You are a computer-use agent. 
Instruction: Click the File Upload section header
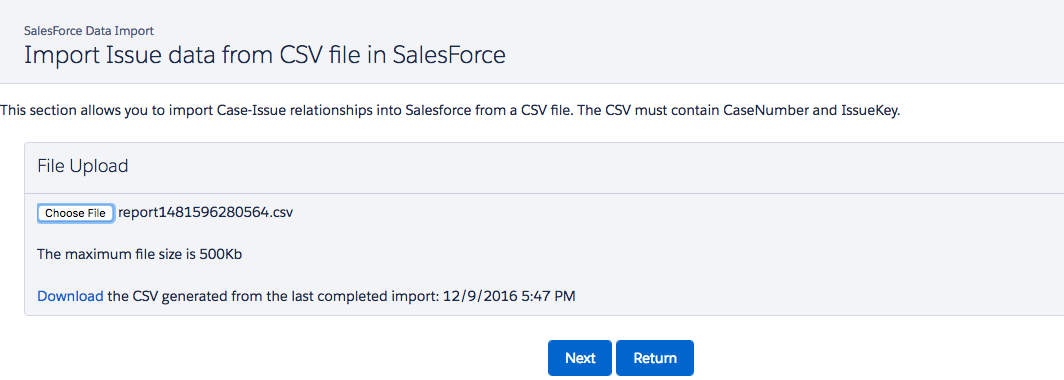pyautogui.click(x=83, y=166)
